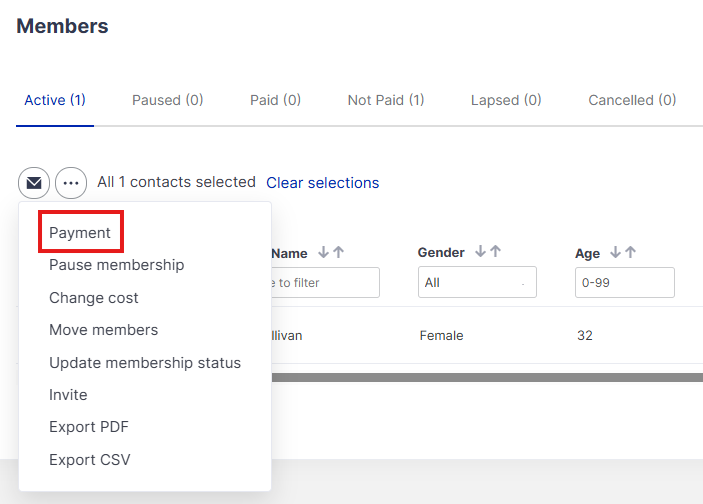Open the Not Paid (1) tab
703x504 pixels.
(x=386, y=100)
